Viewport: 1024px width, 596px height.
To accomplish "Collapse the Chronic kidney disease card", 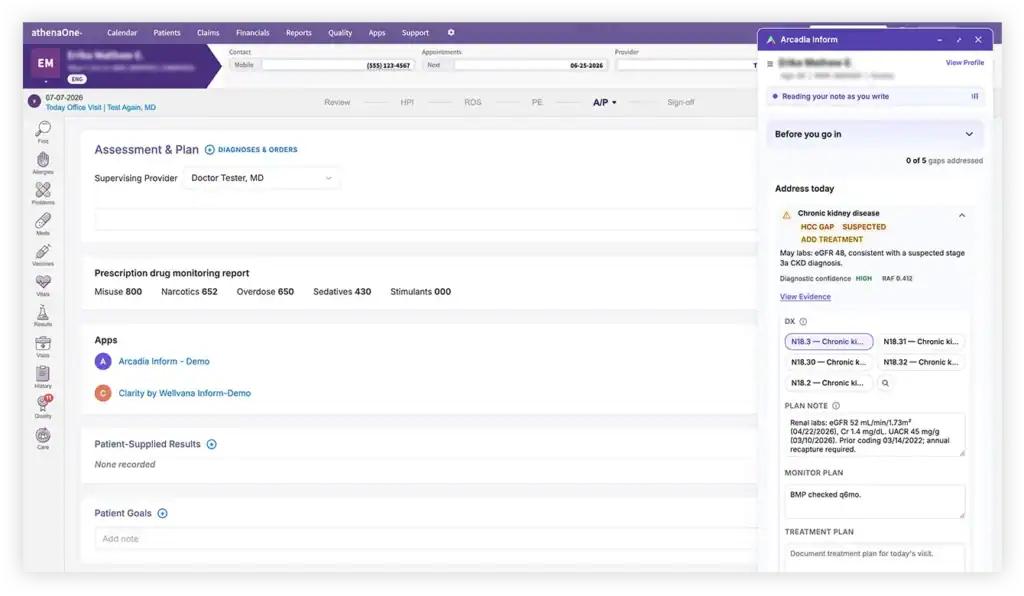I will 962,215.
